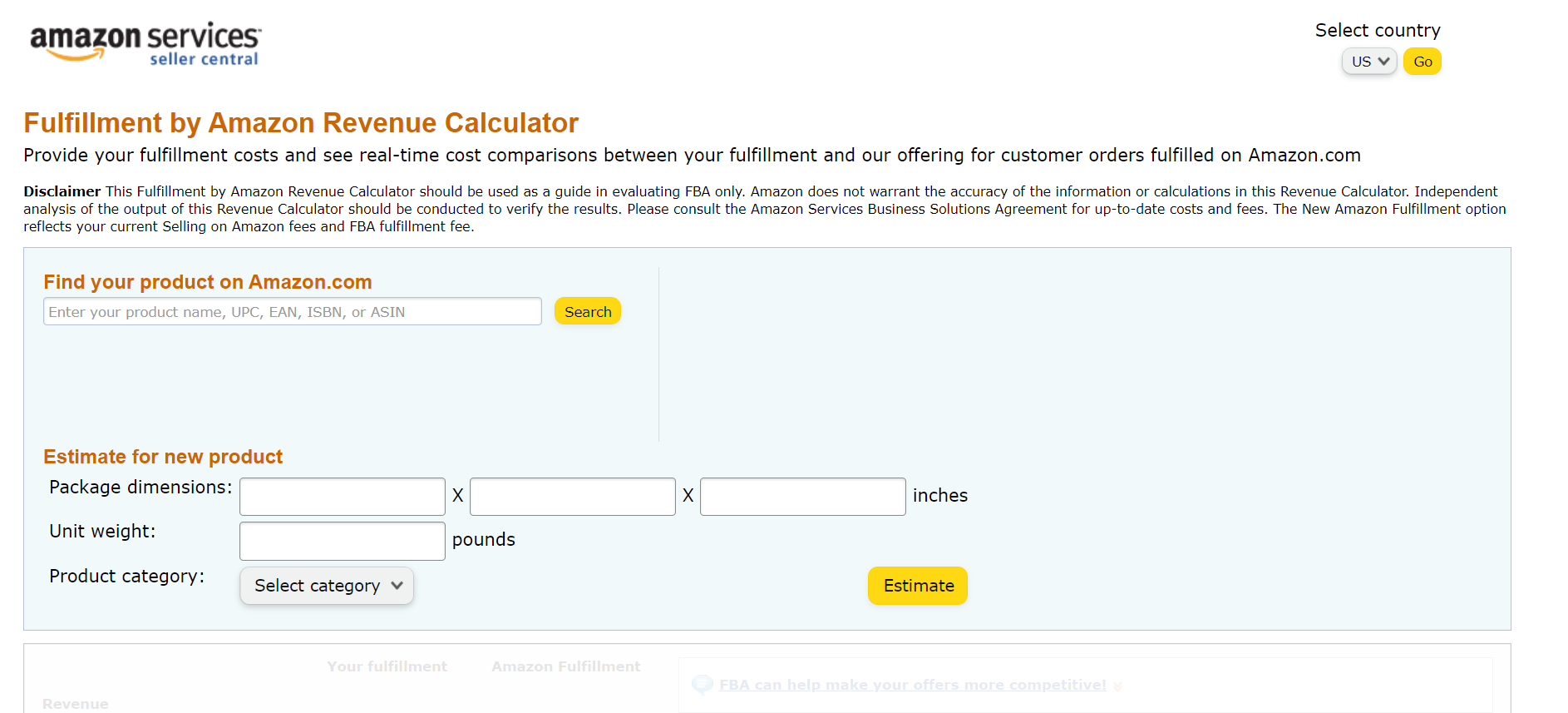The image size is (1568, 713).
Task: Click the second package dimension input
Action: click(573, 497)
